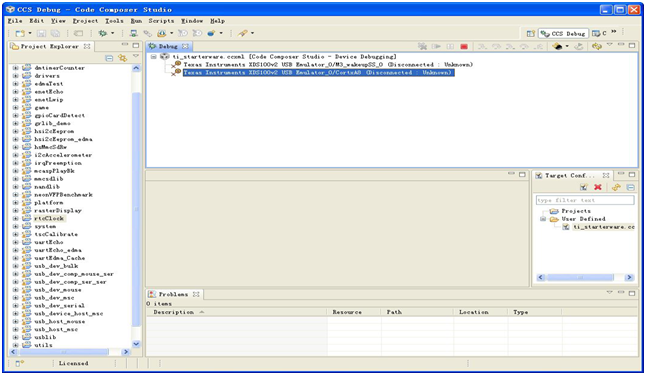This screenshot has width=646, height=375.
Task: Select the Project Explorer tab
Action: (49, 47)
